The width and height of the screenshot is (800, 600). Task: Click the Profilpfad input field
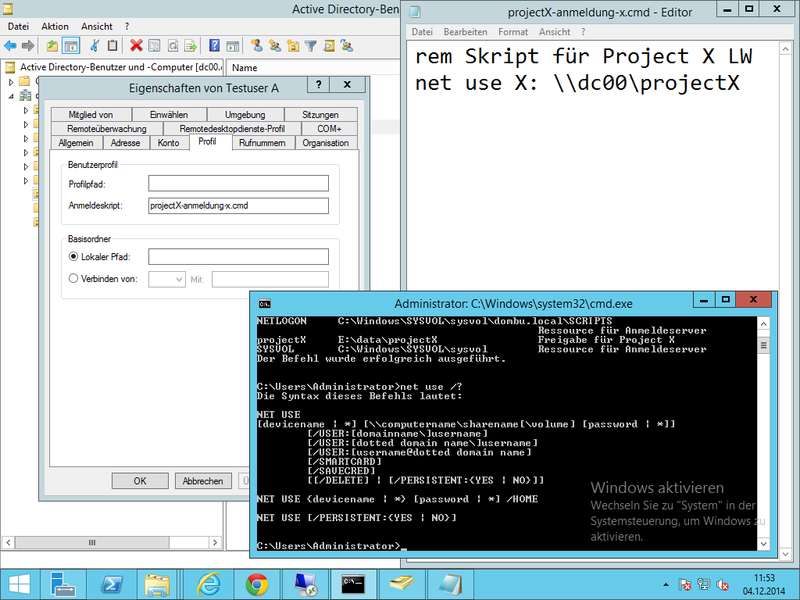(238, 183)
